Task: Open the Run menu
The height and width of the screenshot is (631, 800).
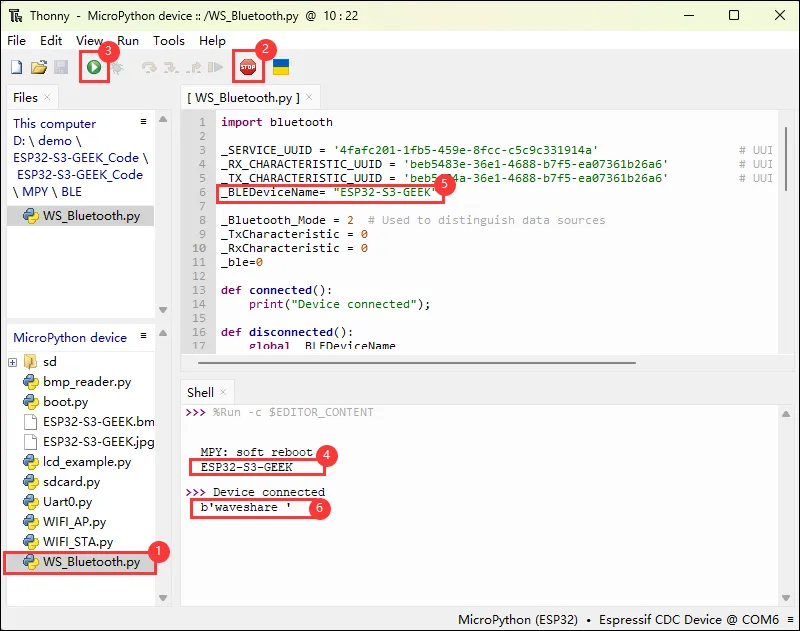Action: click(128, 41)
